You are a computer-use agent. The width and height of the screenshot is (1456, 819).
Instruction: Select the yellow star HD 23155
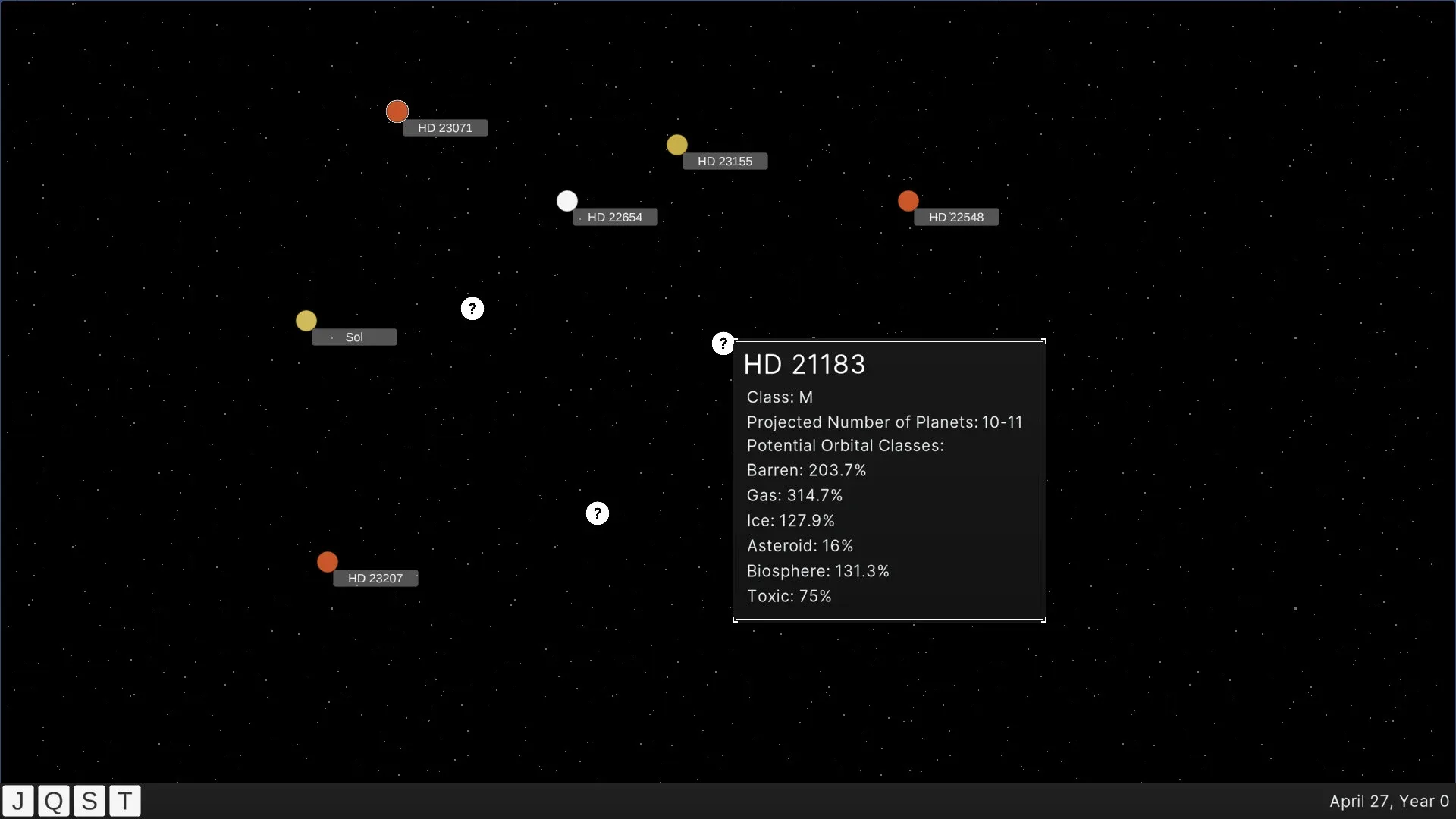coord(676,145)
